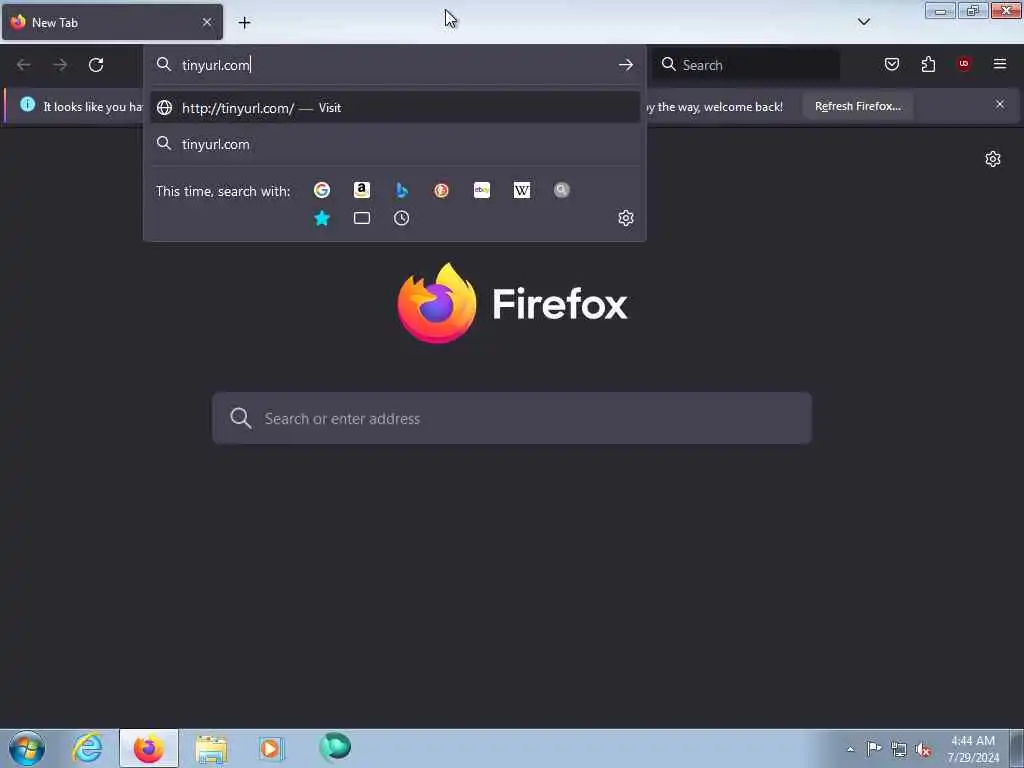
Task: Search this time with Amazon
Action: [361, 190]
